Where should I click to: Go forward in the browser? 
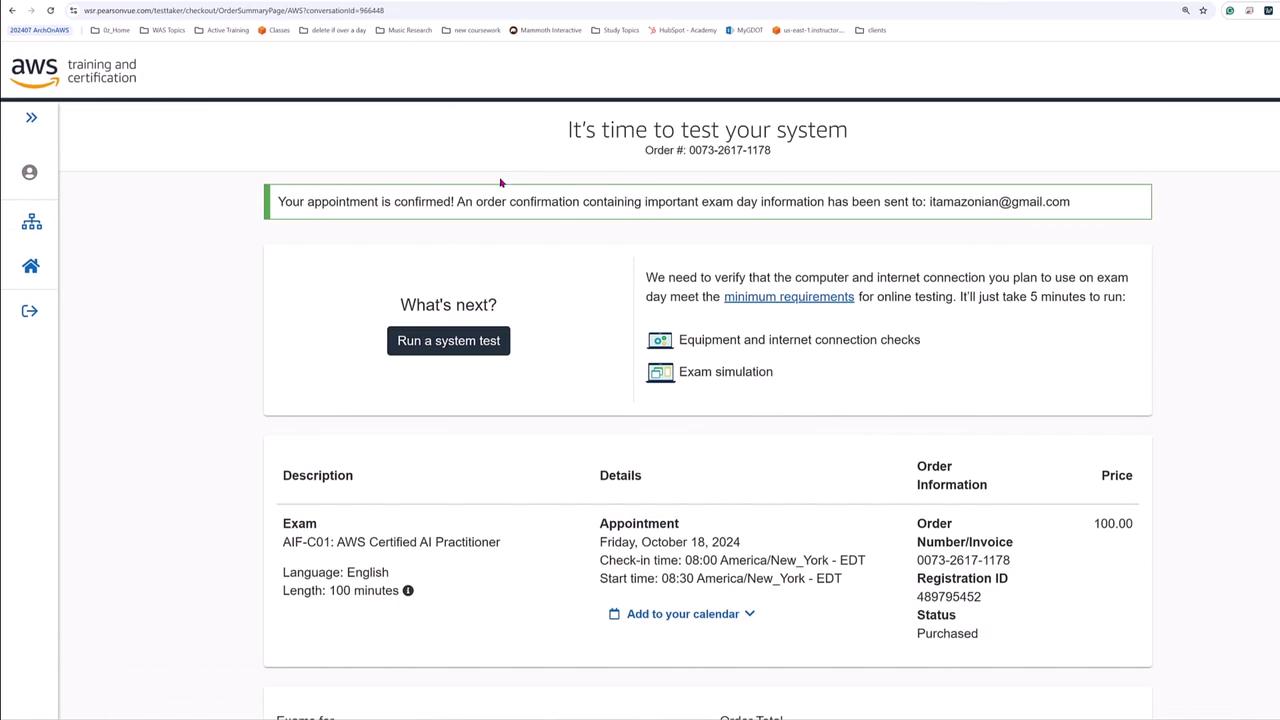[x=31, y=10]
